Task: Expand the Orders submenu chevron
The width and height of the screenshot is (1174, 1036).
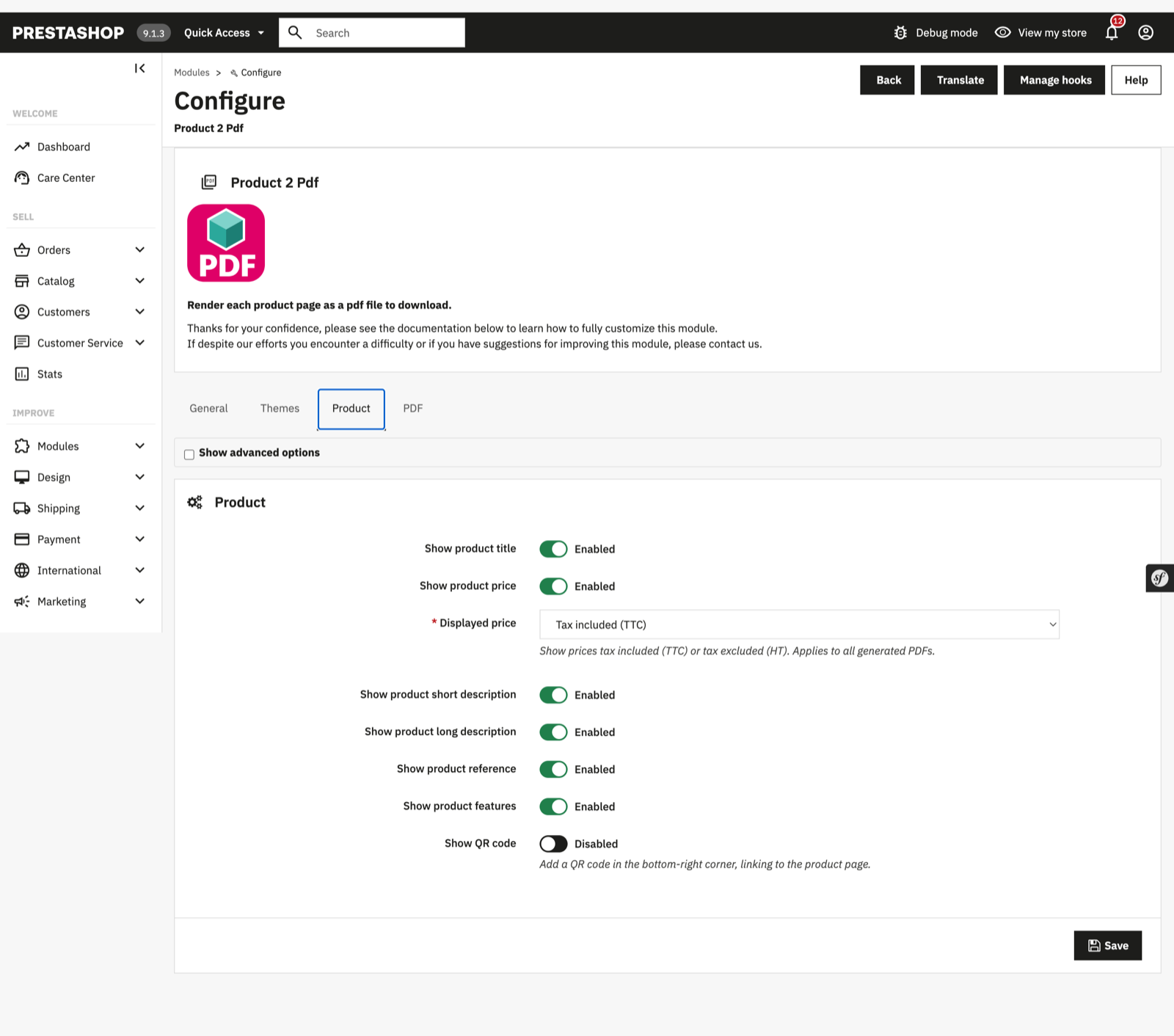Action: click(x=140, y=250)
